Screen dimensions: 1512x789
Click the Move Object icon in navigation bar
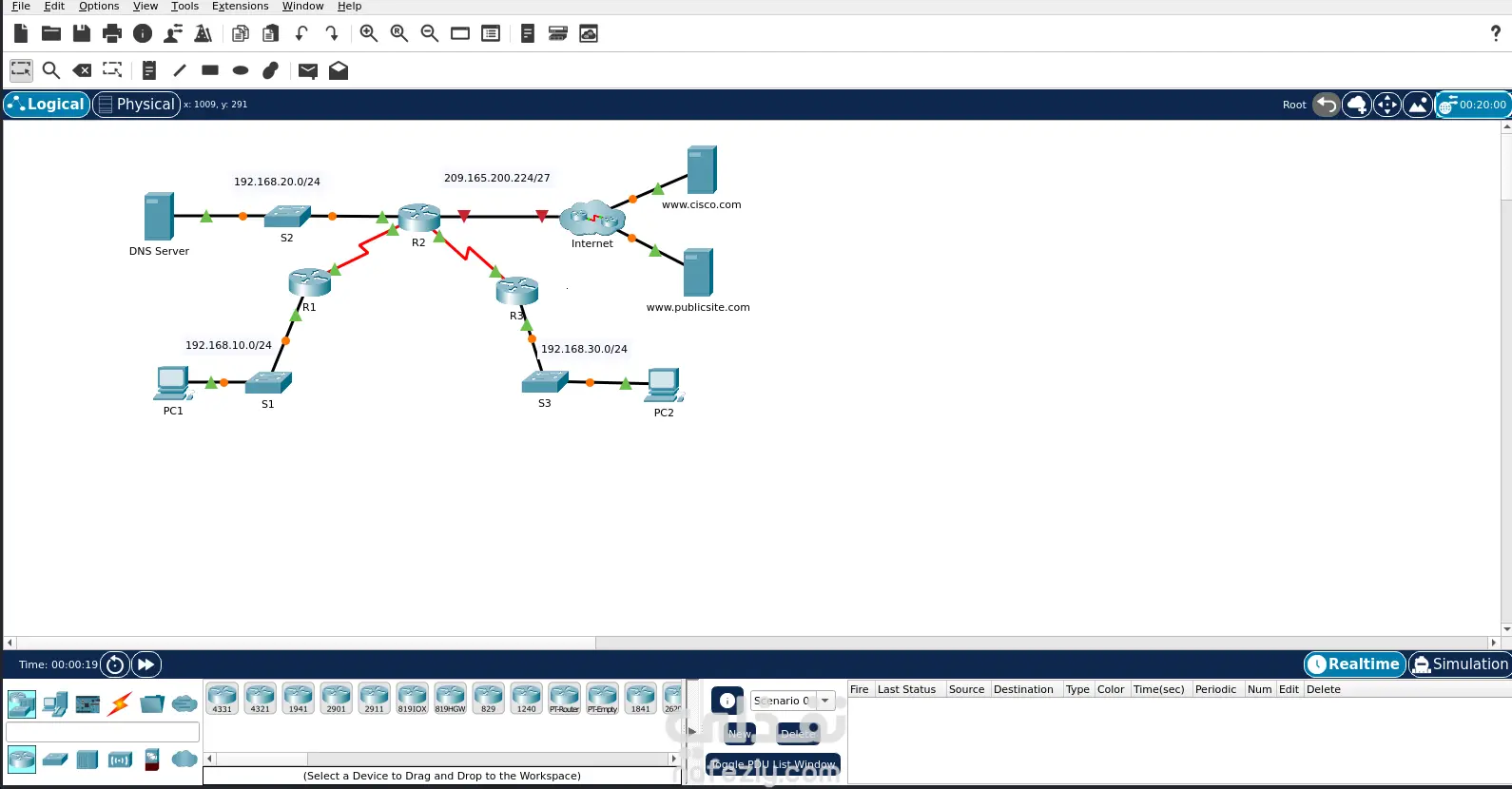pos(1387,105)
